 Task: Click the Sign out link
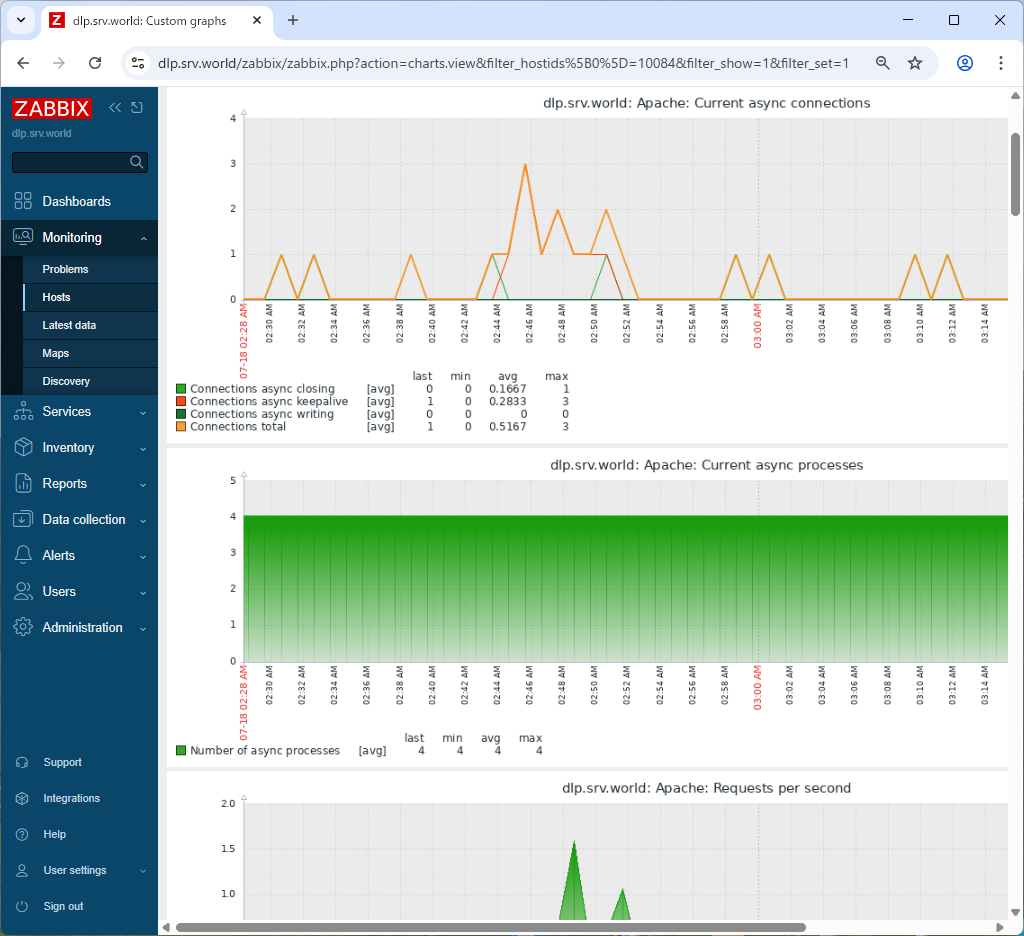(63, 906)
